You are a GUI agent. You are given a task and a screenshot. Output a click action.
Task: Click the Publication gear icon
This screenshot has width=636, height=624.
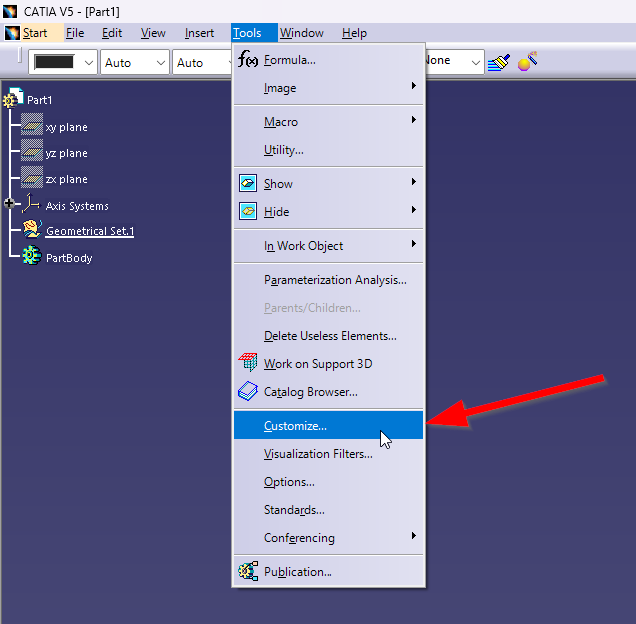[248, 572]
